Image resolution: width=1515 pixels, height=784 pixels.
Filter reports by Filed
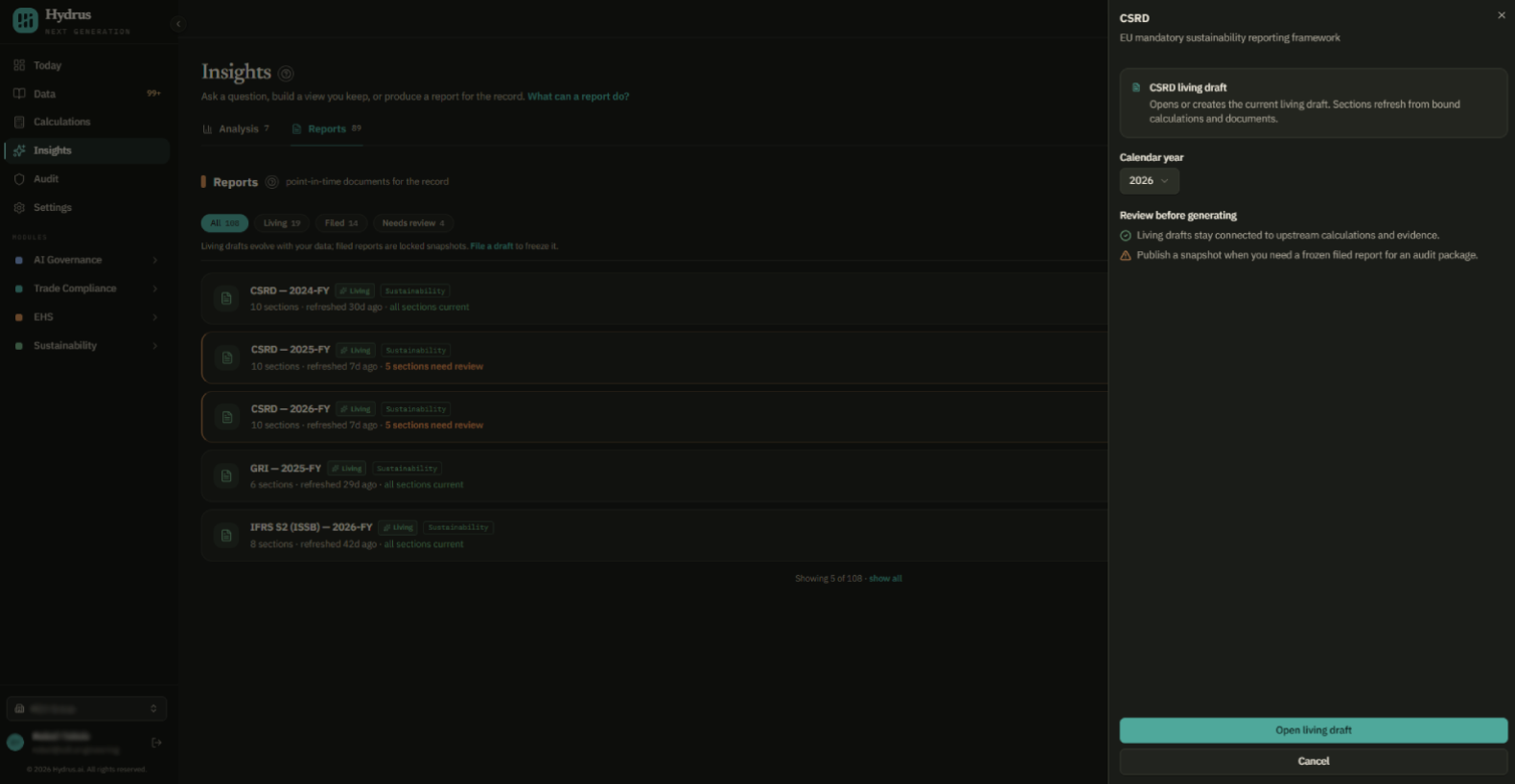(x=340, y=223)
